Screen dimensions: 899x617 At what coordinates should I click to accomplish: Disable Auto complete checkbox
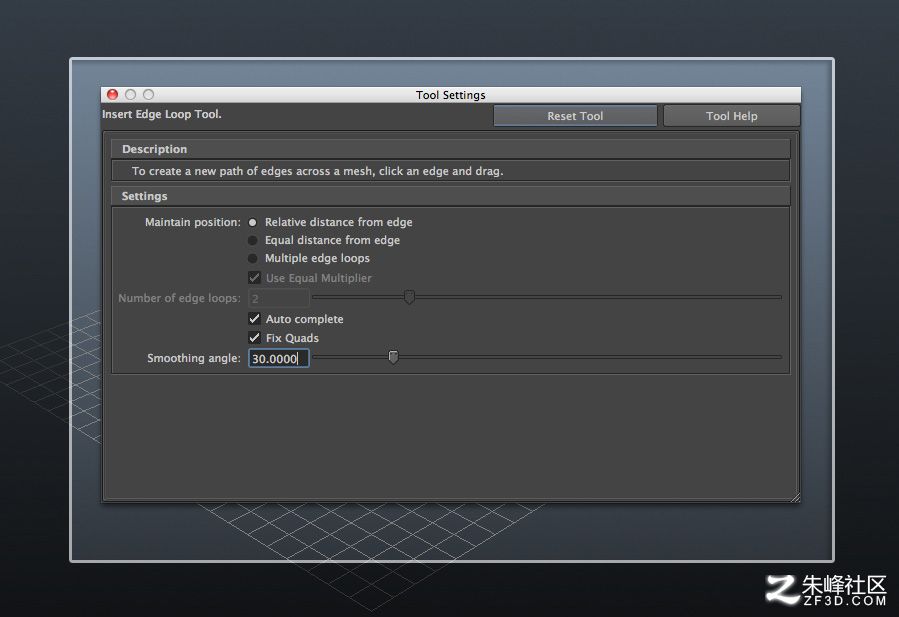255,319
